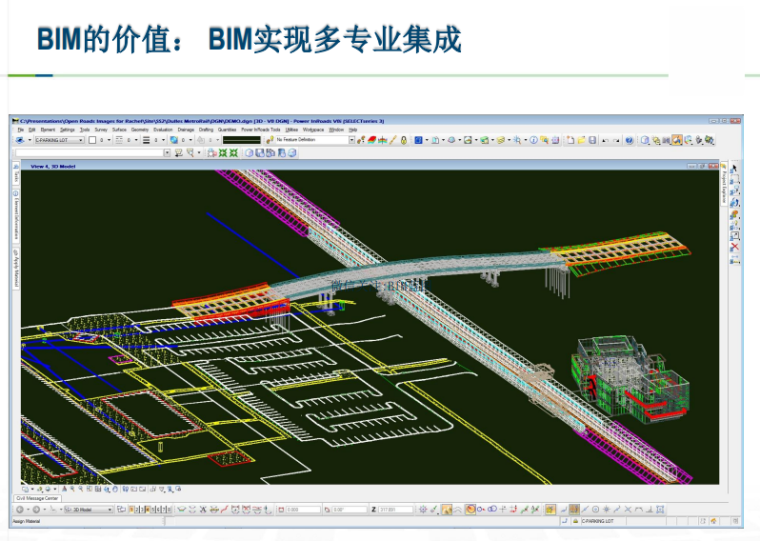Click the New file icon
Viewport: 760px width, 541px height.
pyautogui.click(x=569, y=141)
